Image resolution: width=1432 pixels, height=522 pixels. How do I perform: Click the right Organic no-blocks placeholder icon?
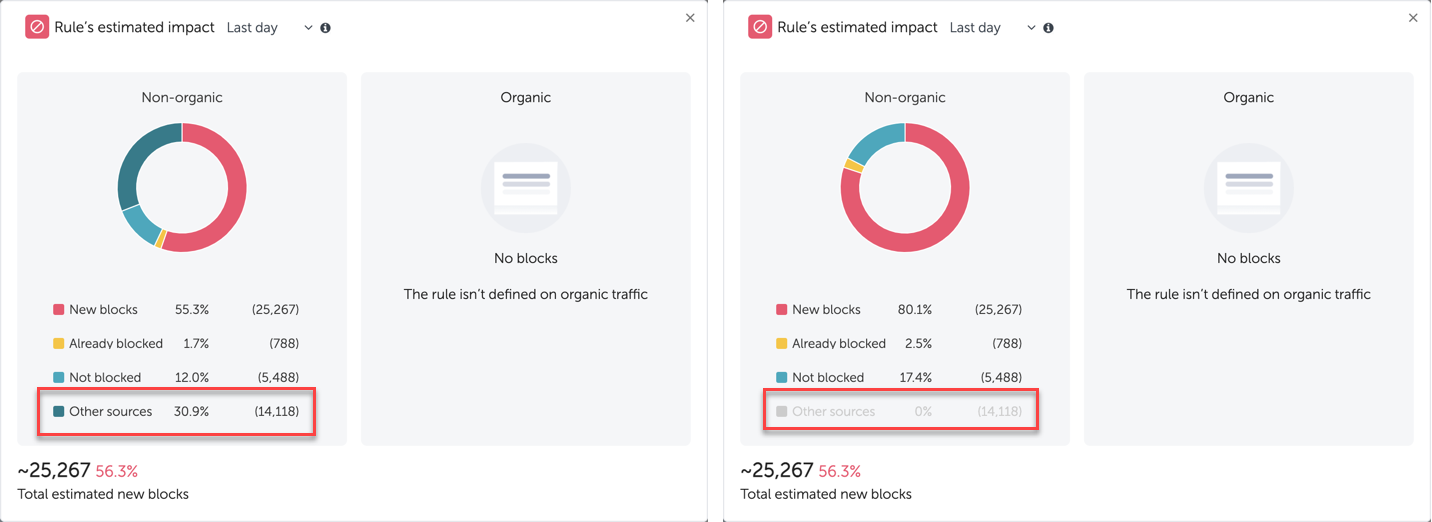point(1249,187)
